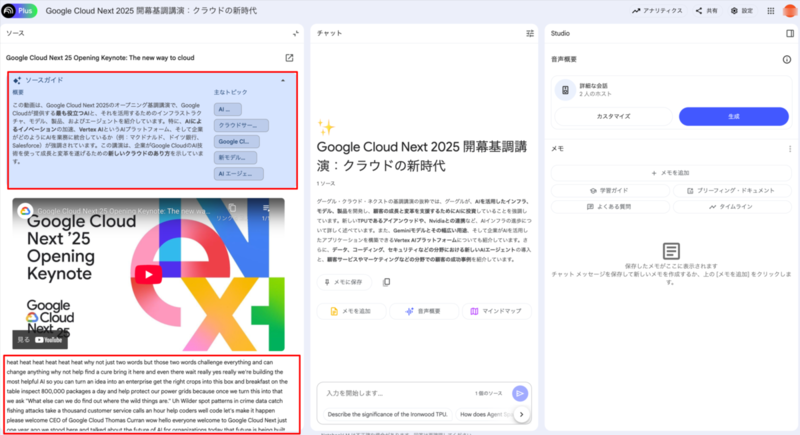Select "How does Agent Sp..." suggestion chip
Screen dimensions: 800x435
(485, 414)
